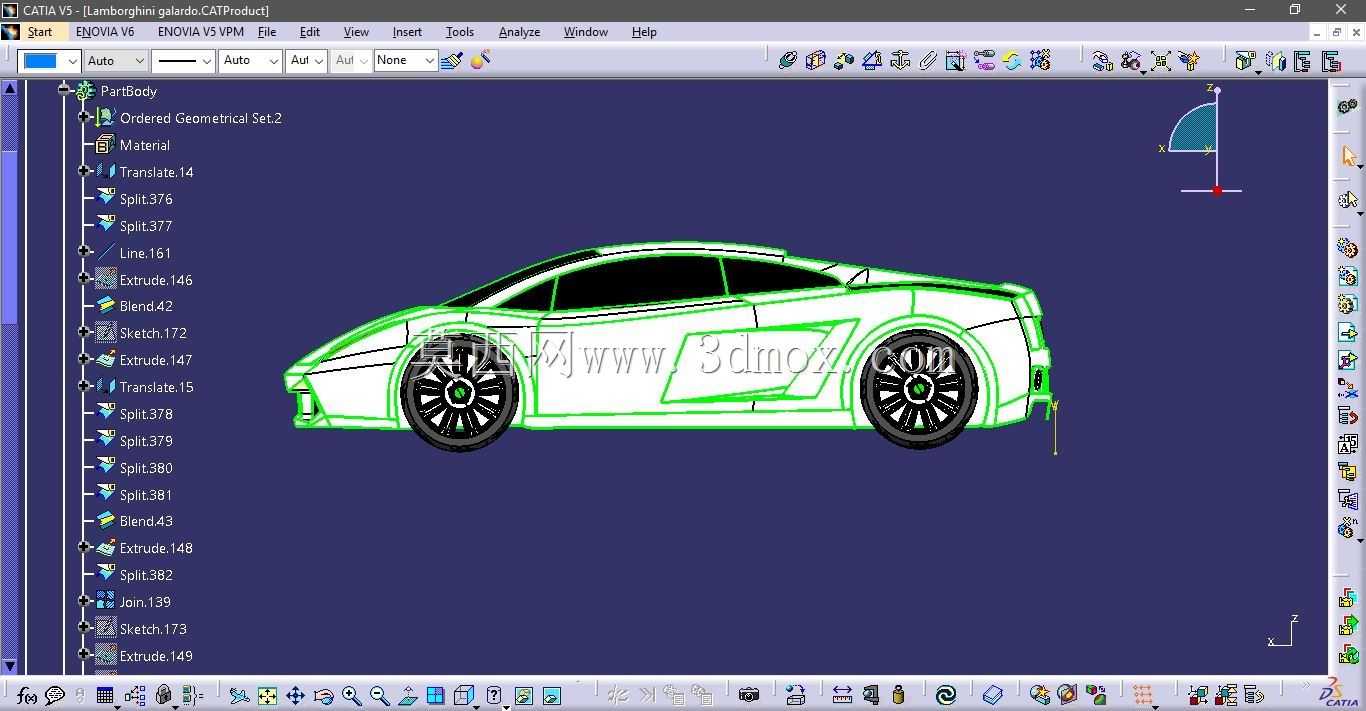Open the Analyze menu
This screenshot has width=1366, height=711.
(x=519, y=32)
